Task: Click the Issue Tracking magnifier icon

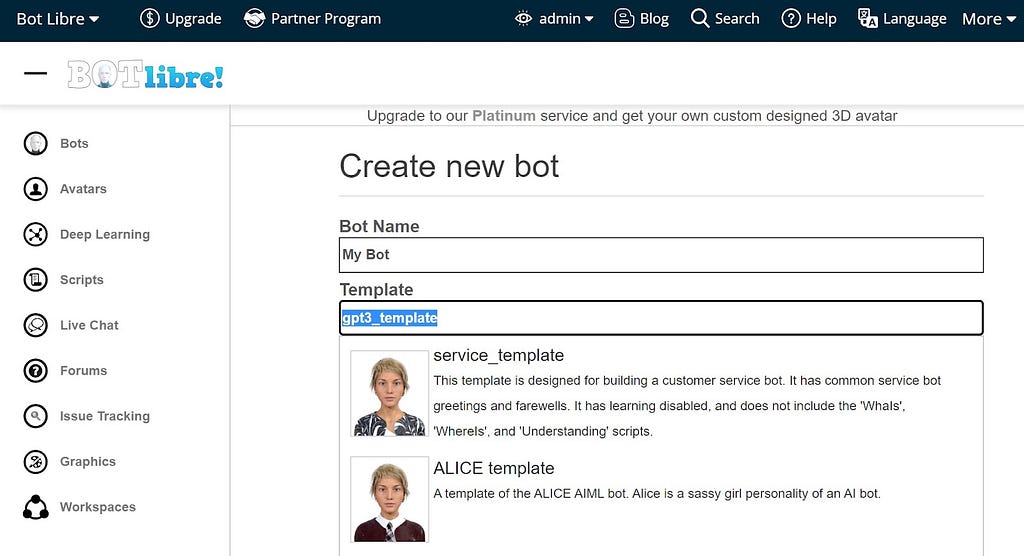Action: [35, 416]
